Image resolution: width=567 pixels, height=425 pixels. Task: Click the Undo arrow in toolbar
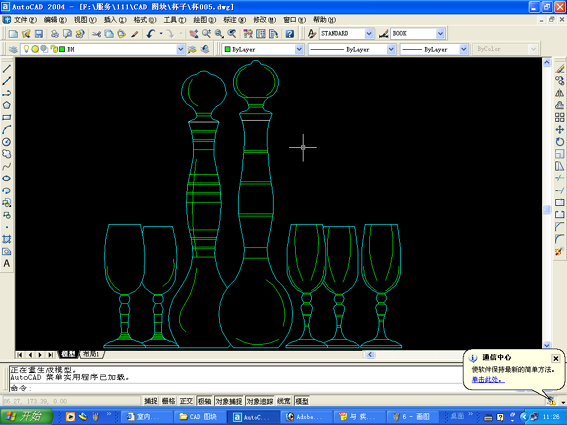pos(151,34)
